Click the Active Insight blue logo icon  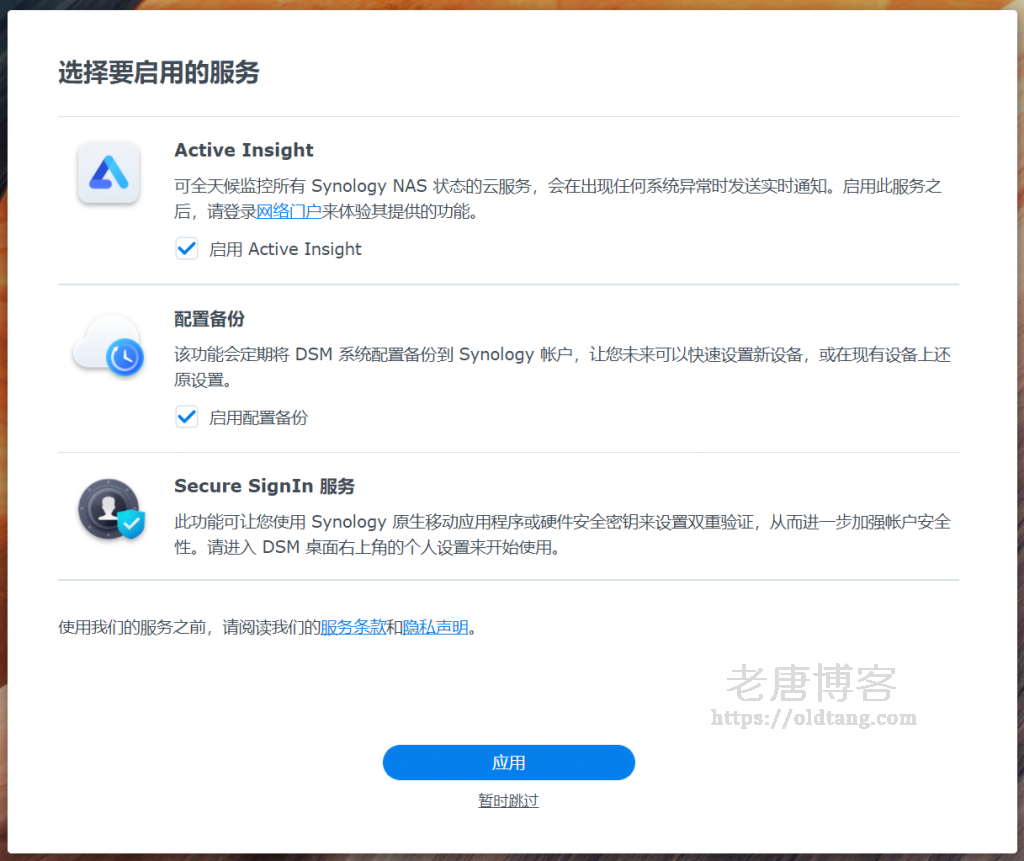pyautogui.click(x=108, y=173)
